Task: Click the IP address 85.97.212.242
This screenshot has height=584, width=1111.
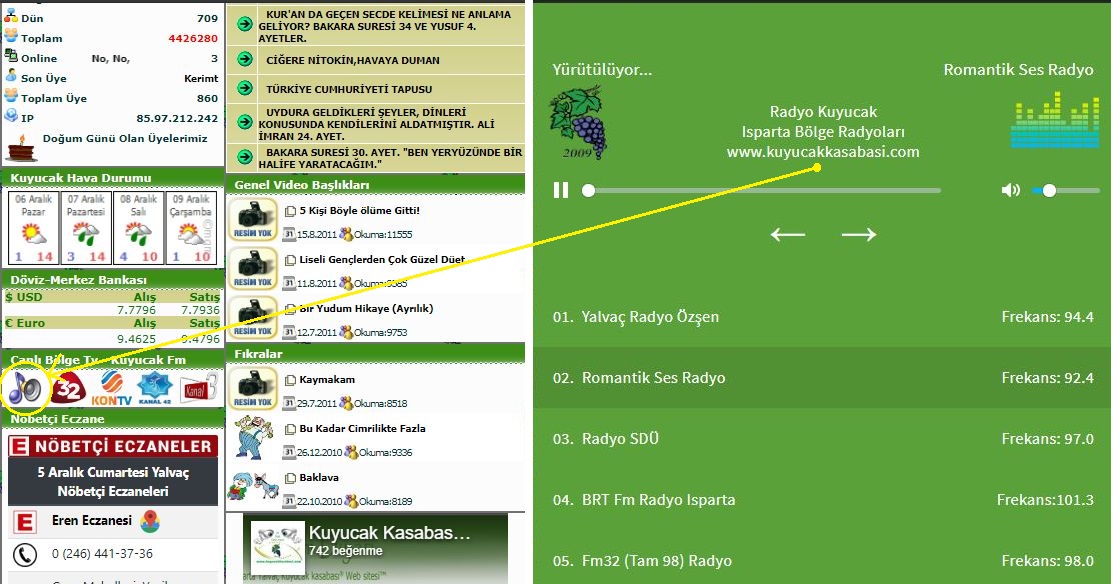Action: 177,118
